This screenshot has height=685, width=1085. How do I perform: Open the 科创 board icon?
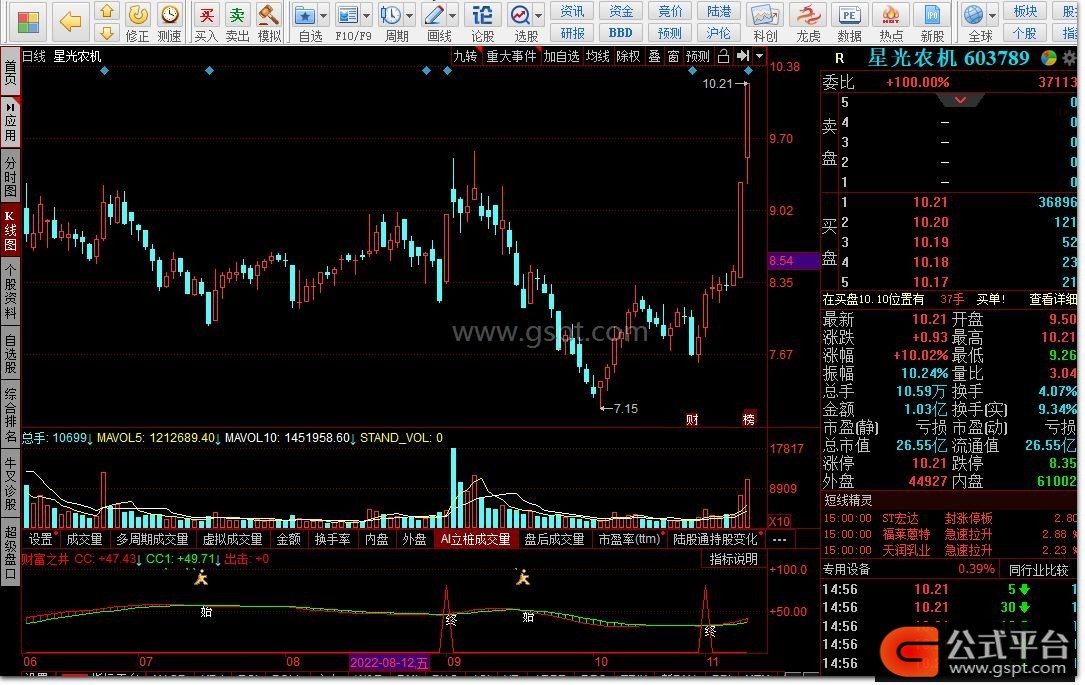765,22
